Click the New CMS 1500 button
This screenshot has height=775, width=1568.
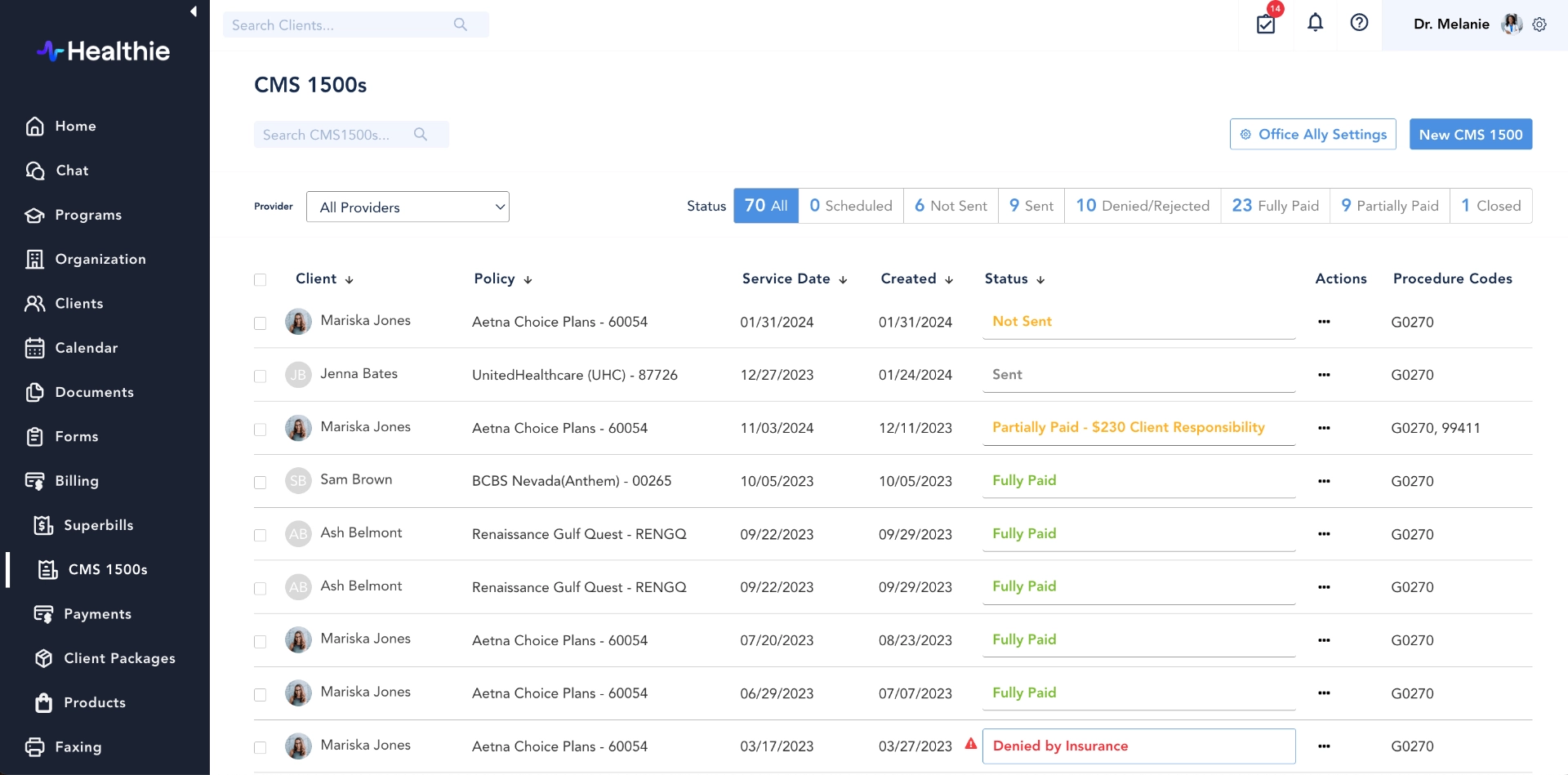pyautogui.click(x=1470, y=134)
